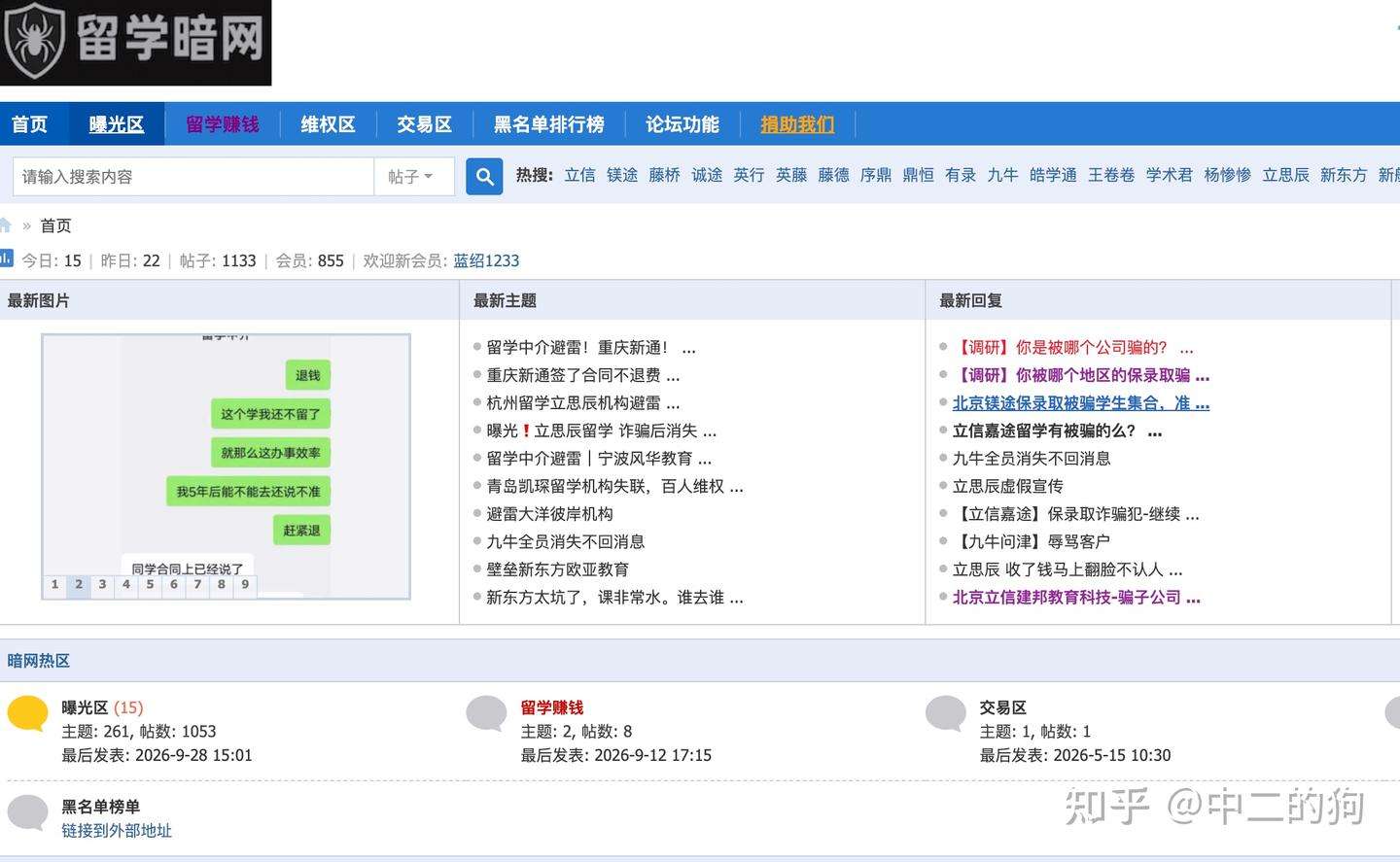The image size is (1400, 862).
Task: Click 首页 breadcrumb link
Action: point(55,225)
